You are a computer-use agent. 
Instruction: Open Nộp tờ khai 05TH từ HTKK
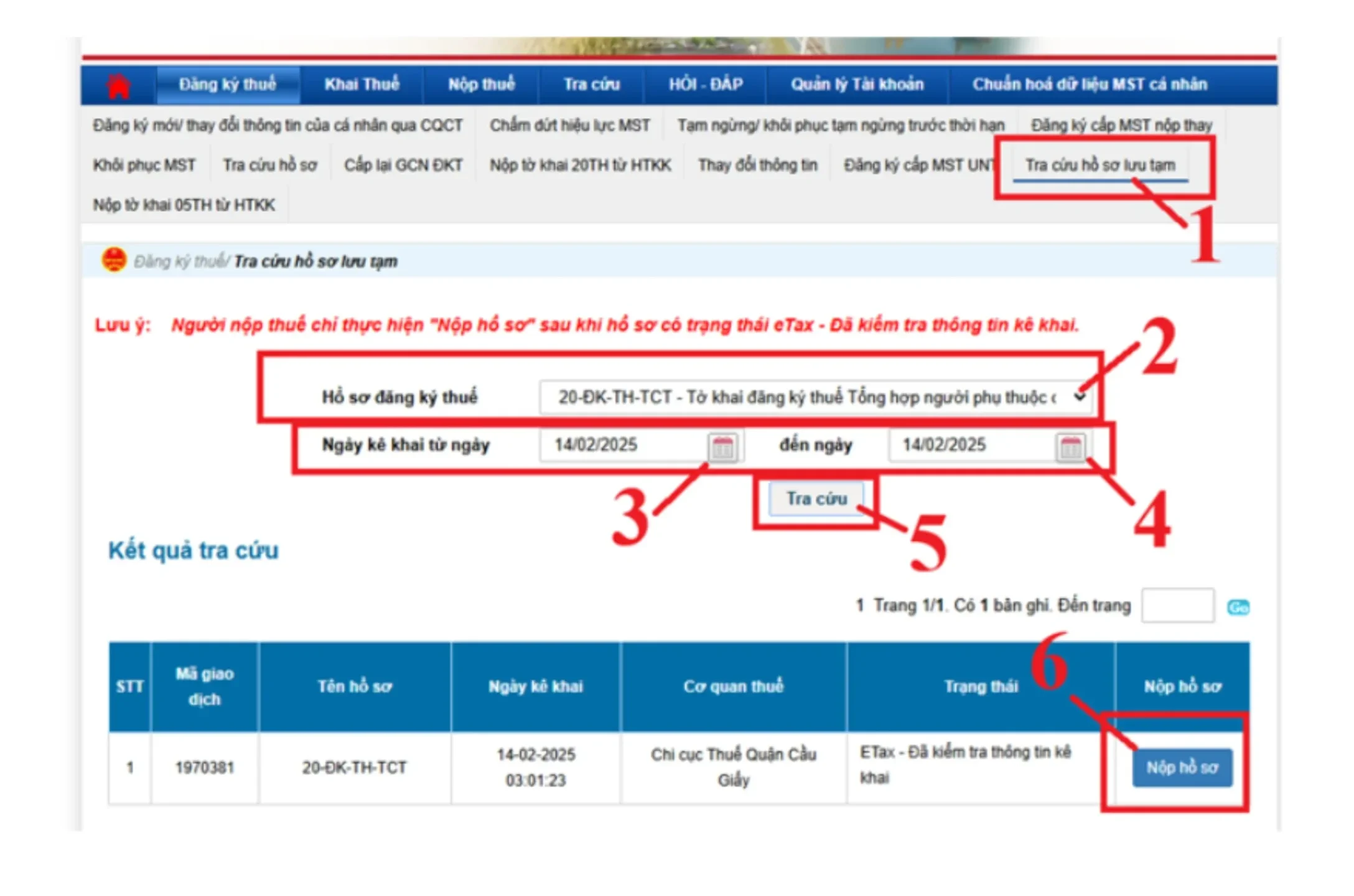tap(184, 205)
